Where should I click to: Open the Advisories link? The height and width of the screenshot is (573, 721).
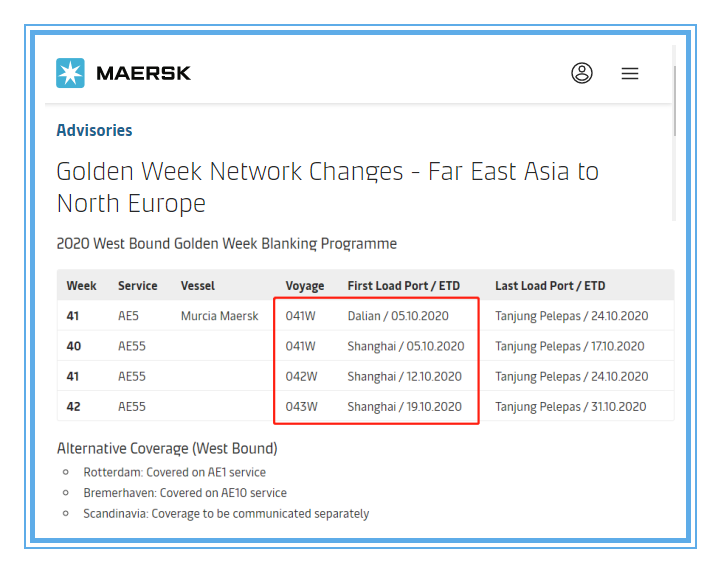[94, 130]
